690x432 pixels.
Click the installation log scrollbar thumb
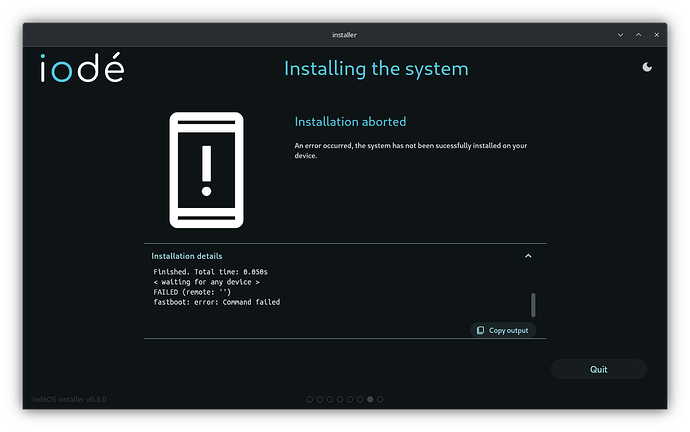click(533, 305)
